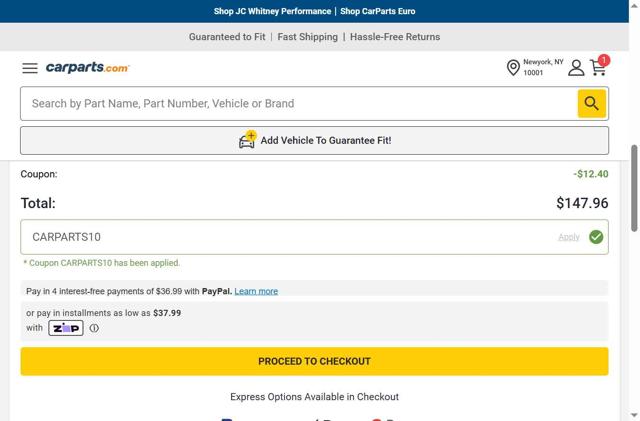640x421 pixels.
Task: Click the coupon Apply link
Action: click(x=568, y=237)
